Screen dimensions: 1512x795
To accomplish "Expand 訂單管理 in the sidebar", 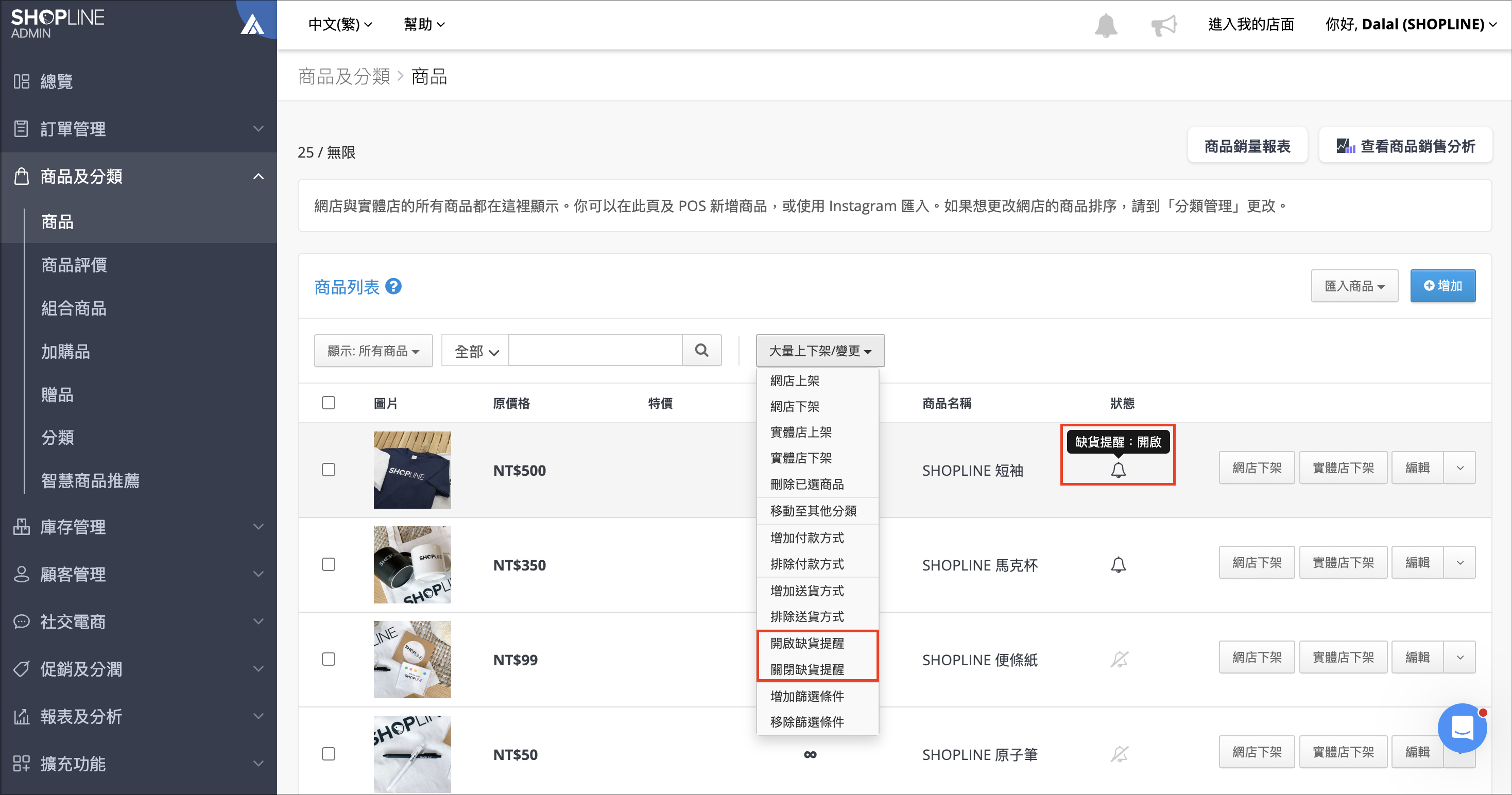I will click(x=258, y=129).
